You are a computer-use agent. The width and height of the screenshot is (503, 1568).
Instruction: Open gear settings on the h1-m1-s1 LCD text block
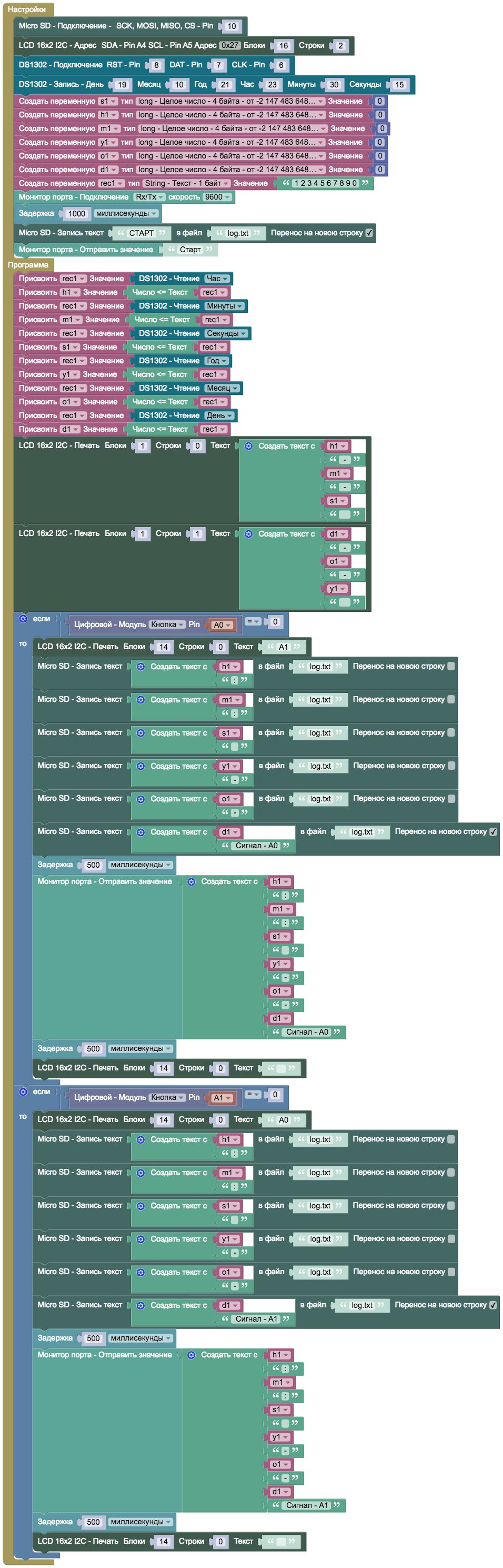coord(249,446)
